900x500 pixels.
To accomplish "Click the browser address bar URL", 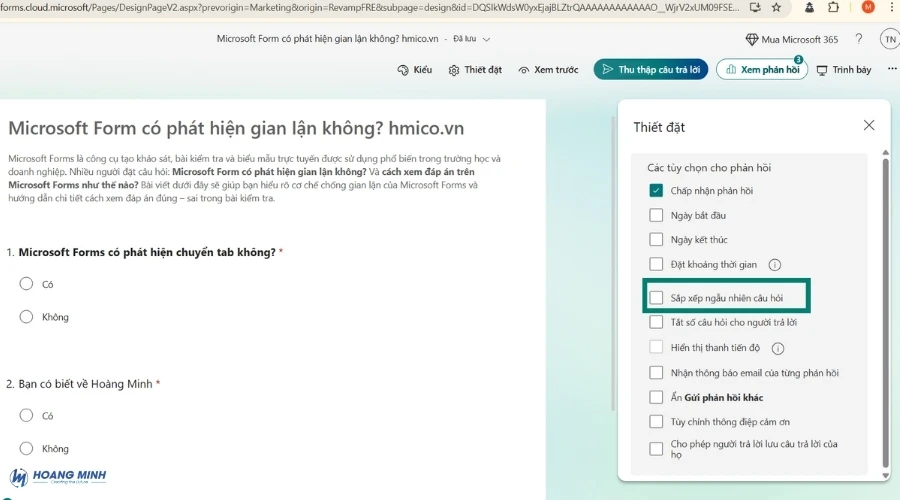I will [370, 7].
